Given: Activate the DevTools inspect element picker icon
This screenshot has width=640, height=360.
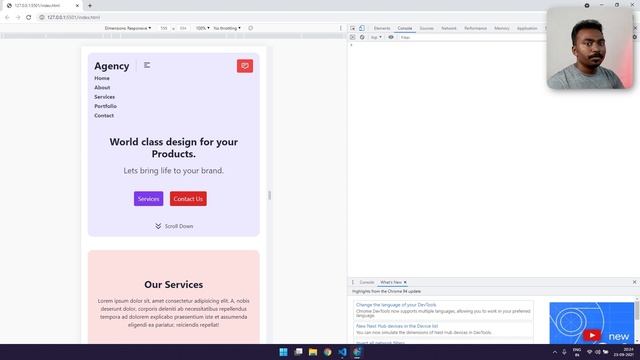Looking at the screenshot, I should click(x=353, y=28).
